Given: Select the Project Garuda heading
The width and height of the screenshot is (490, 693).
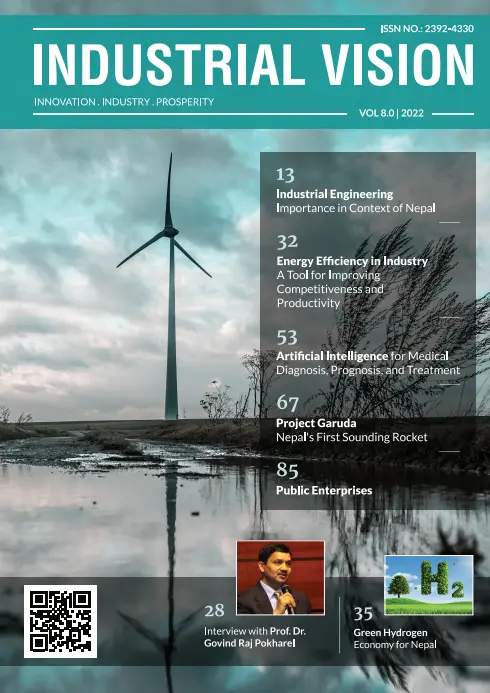Looking at the screenshot, I should pyautogui.click(x=316, y=423).
